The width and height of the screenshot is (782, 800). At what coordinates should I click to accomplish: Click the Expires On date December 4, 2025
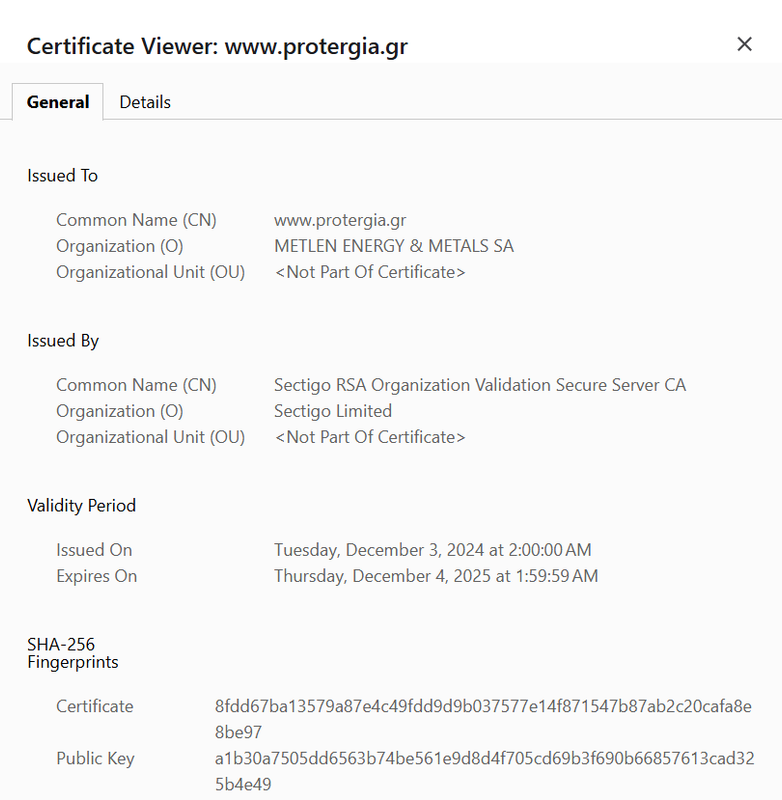[436, 576]
